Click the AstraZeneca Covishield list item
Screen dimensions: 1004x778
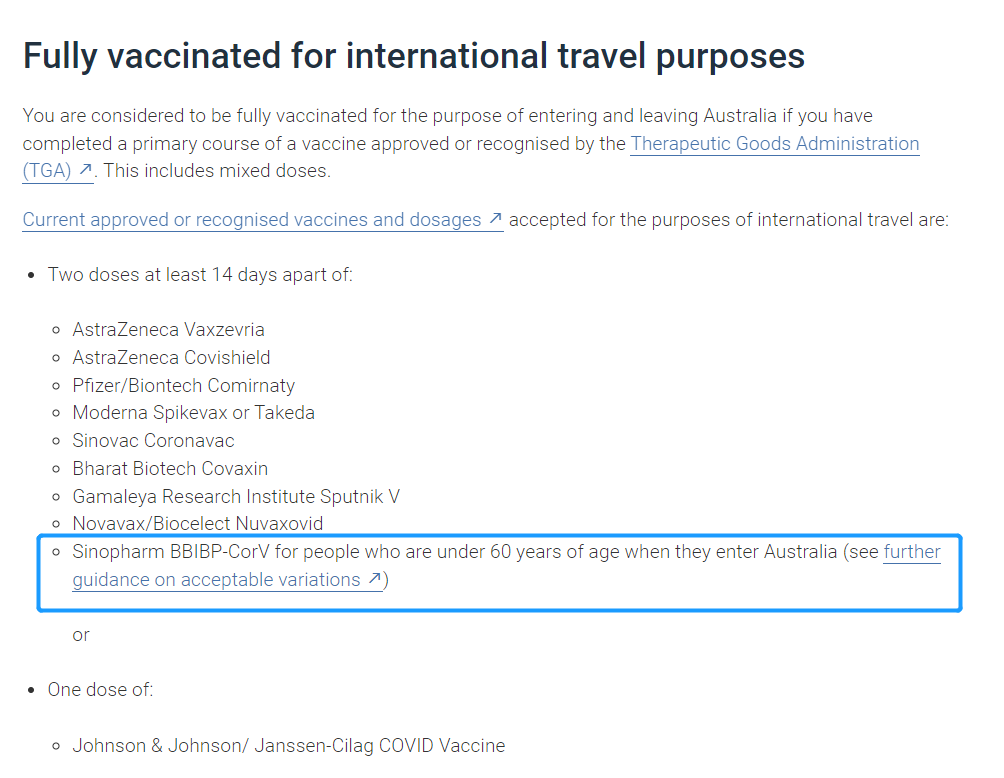click(x=172, y=357)
